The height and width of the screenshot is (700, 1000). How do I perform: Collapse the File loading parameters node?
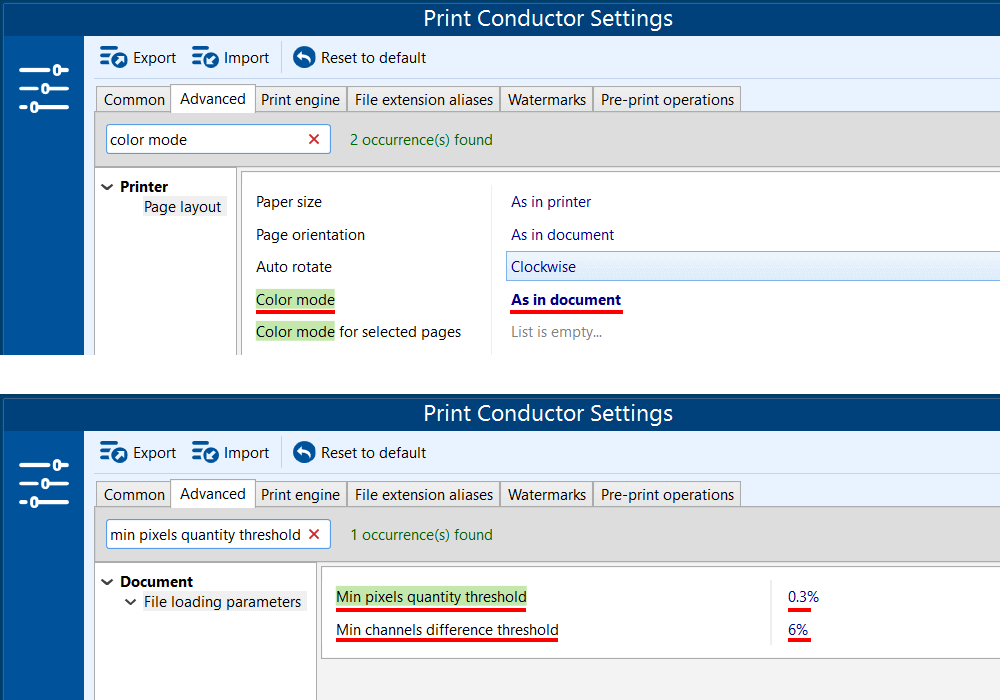pyautogui.click(x=130, y=602)
